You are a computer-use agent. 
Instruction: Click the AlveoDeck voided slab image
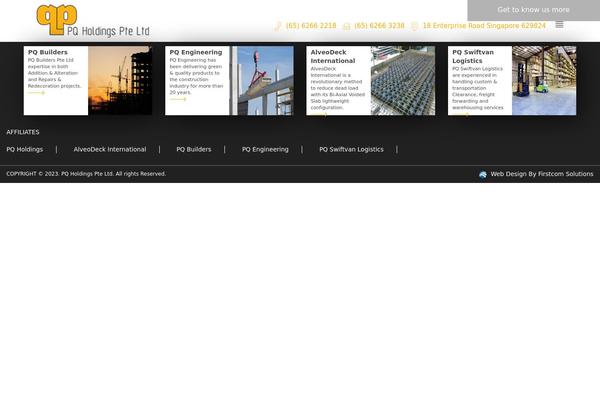pyautogui.click(x=403, y=80)
